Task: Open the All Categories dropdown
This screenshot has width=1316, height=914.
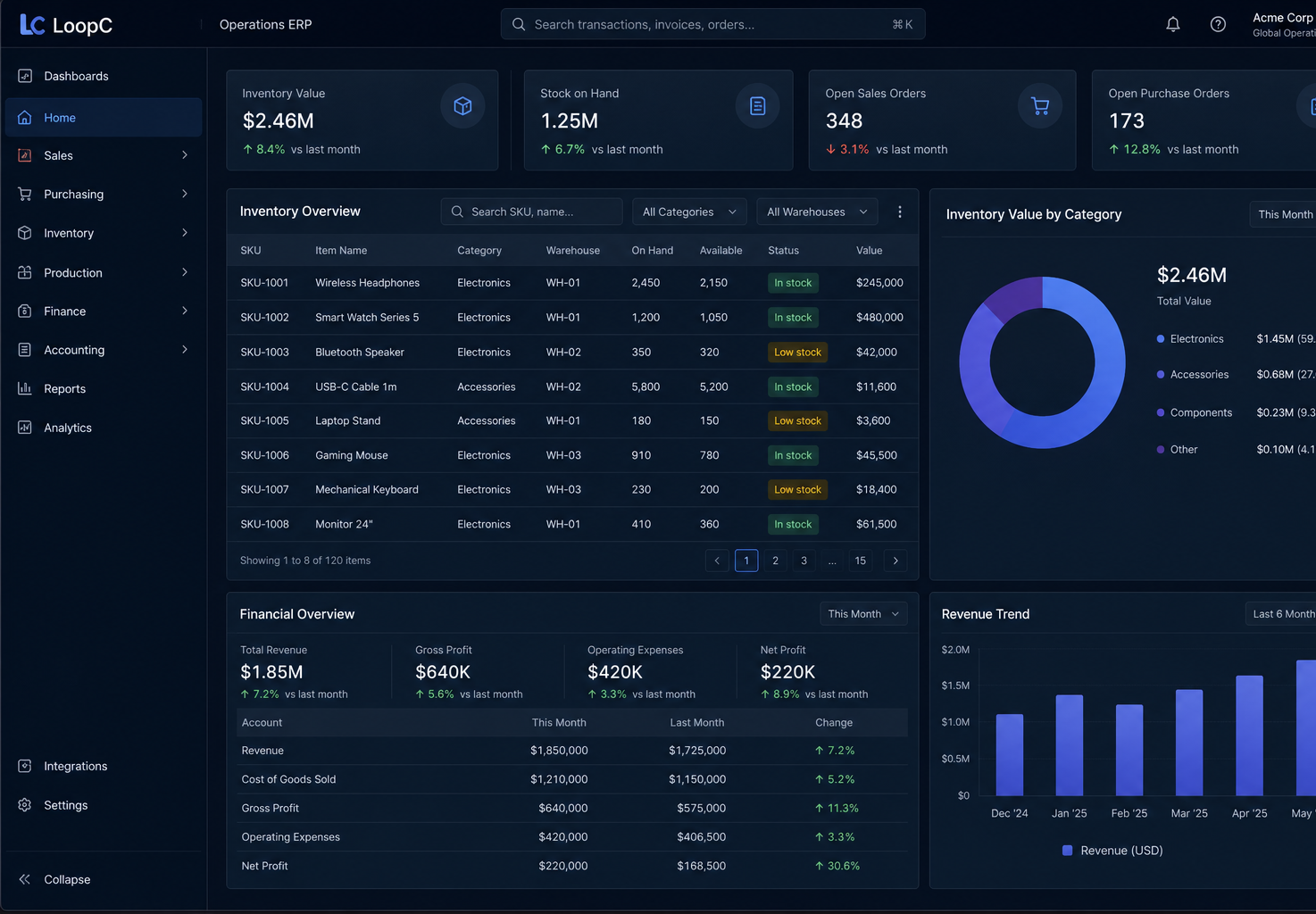Action: (689, 212)
